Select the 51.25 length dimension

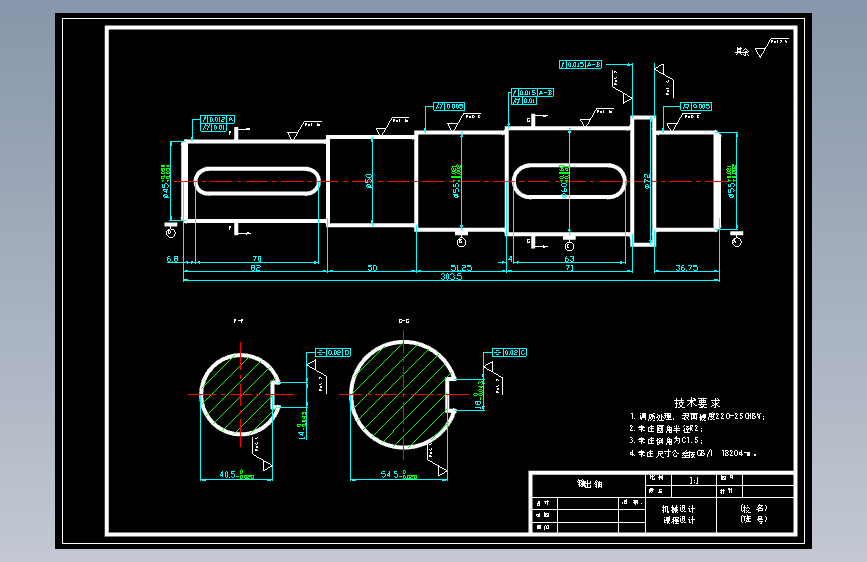click(x=461, y=268)
